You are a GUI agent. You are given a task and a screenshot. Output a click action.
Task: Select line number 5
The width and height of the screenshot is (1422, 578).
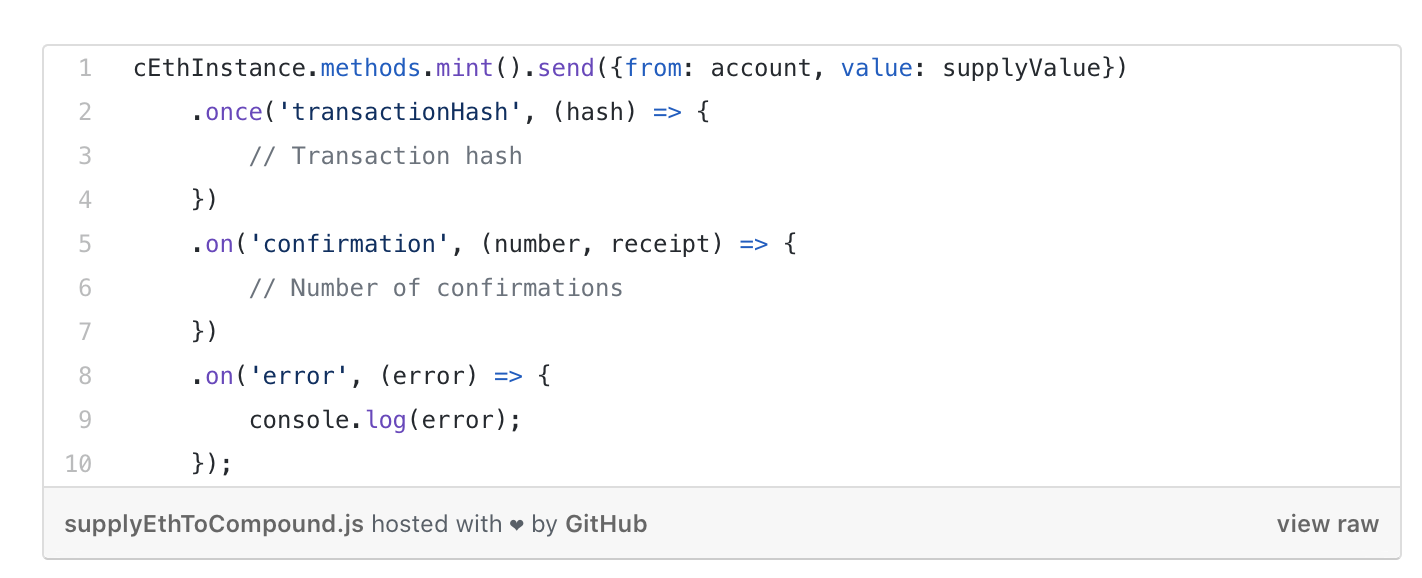pyautogui.click(x=85, y=244)
